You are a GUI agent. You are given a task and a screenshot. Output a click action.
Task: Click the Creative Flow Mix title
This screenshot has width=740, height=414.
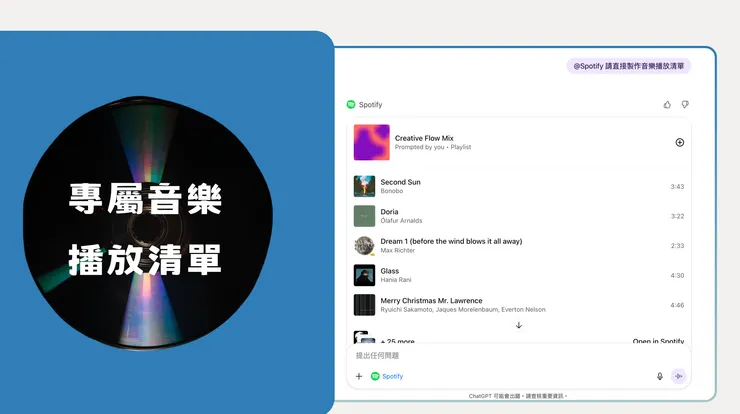tap(424, 138)
